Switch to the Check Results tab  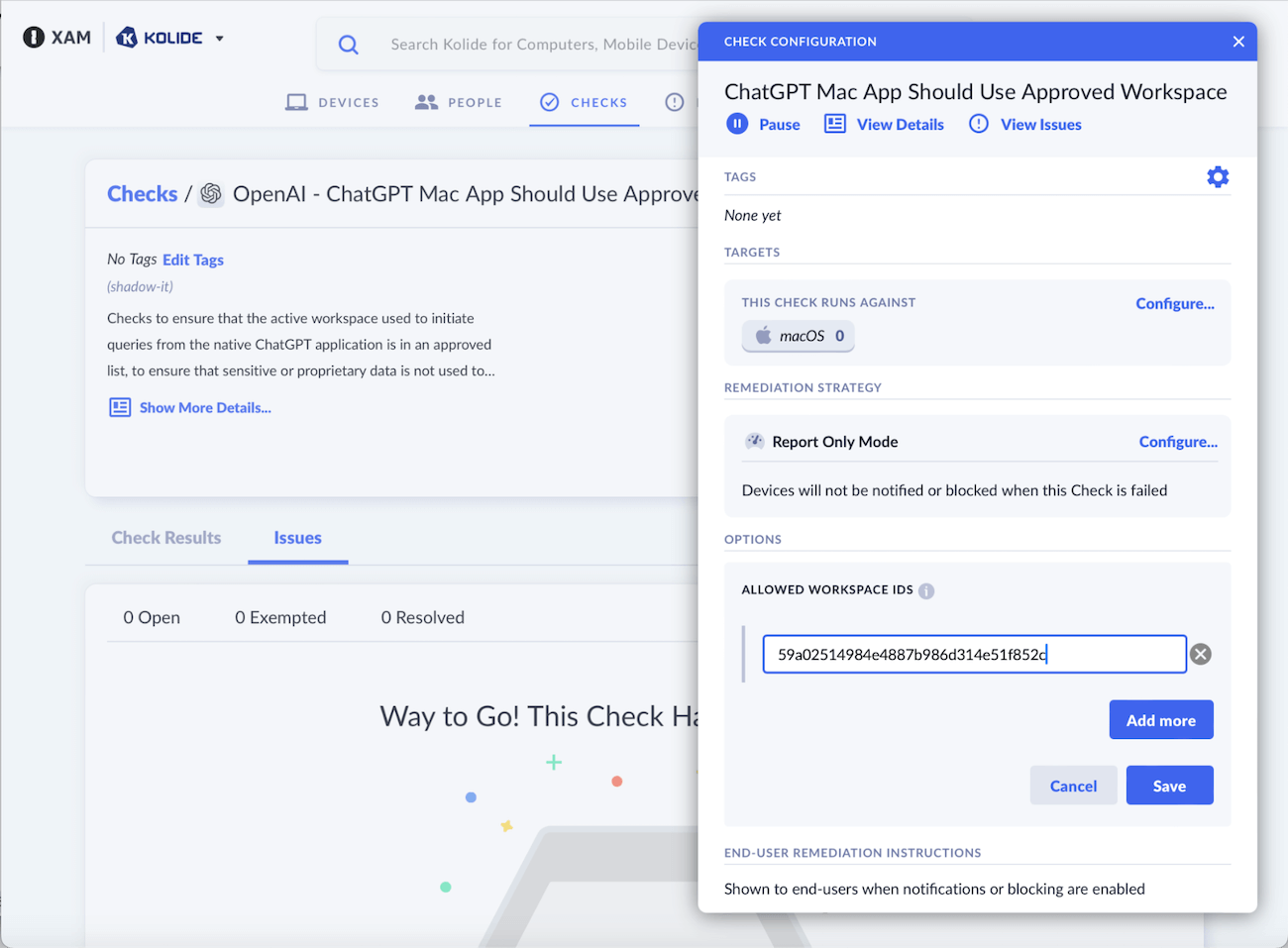click(166, 538)
